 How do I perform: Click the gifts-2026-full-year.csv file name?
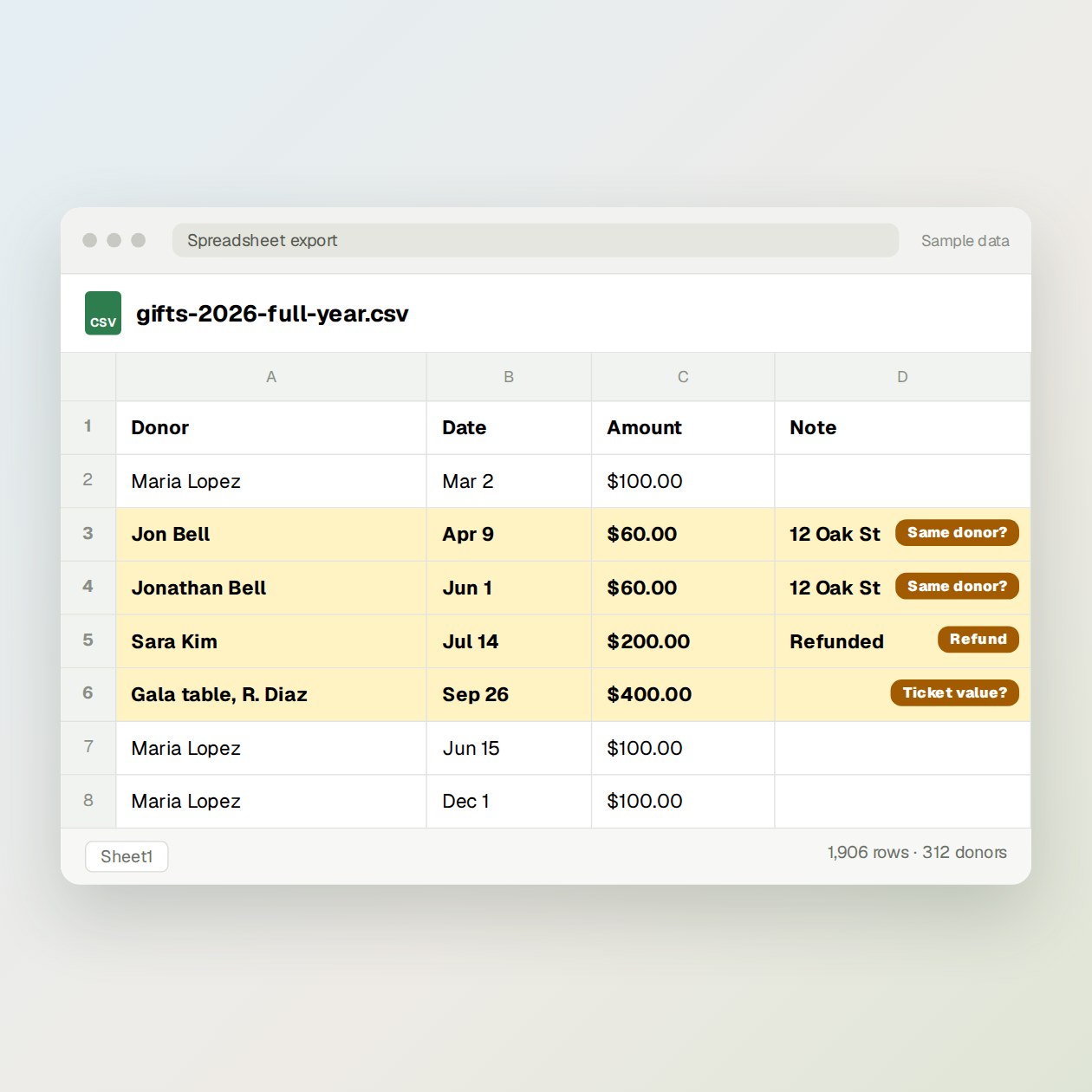pos(272,313)
